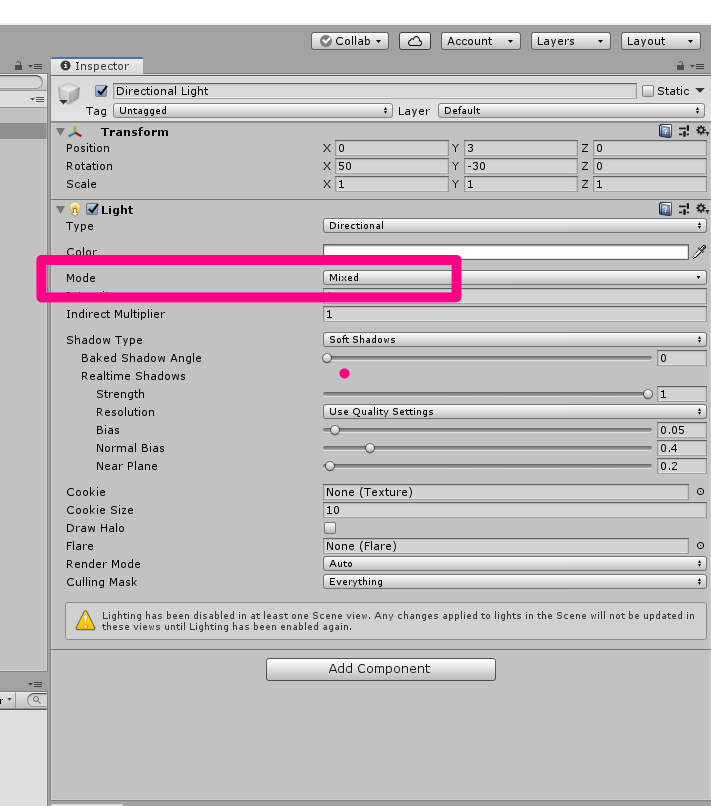Open the Collab menu
The width and height of the screenshot is (711, 806).
coord(350,41)
